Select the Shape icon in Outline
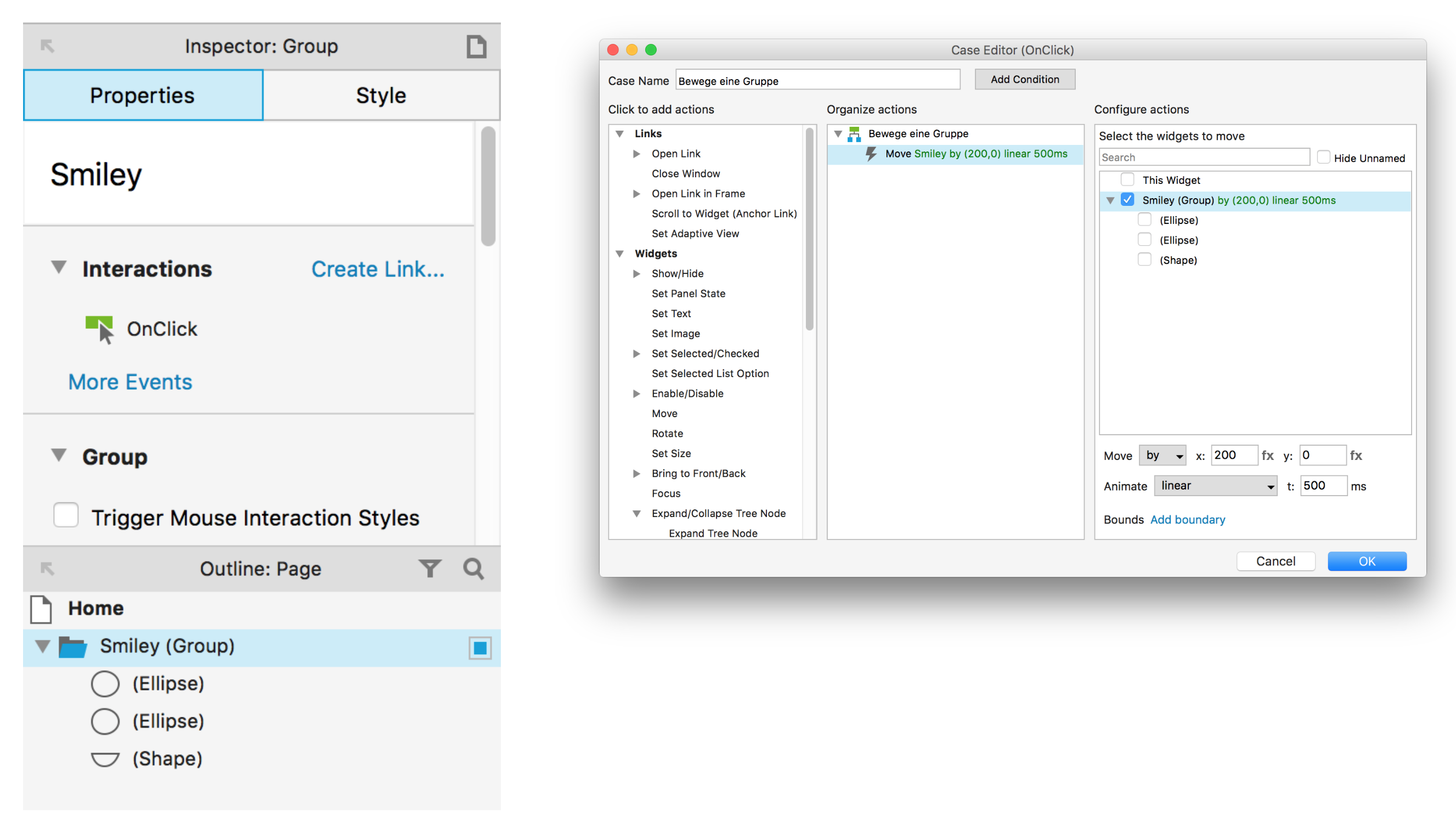This screenshot has height=831, width=1456. [x=105, y=759]
